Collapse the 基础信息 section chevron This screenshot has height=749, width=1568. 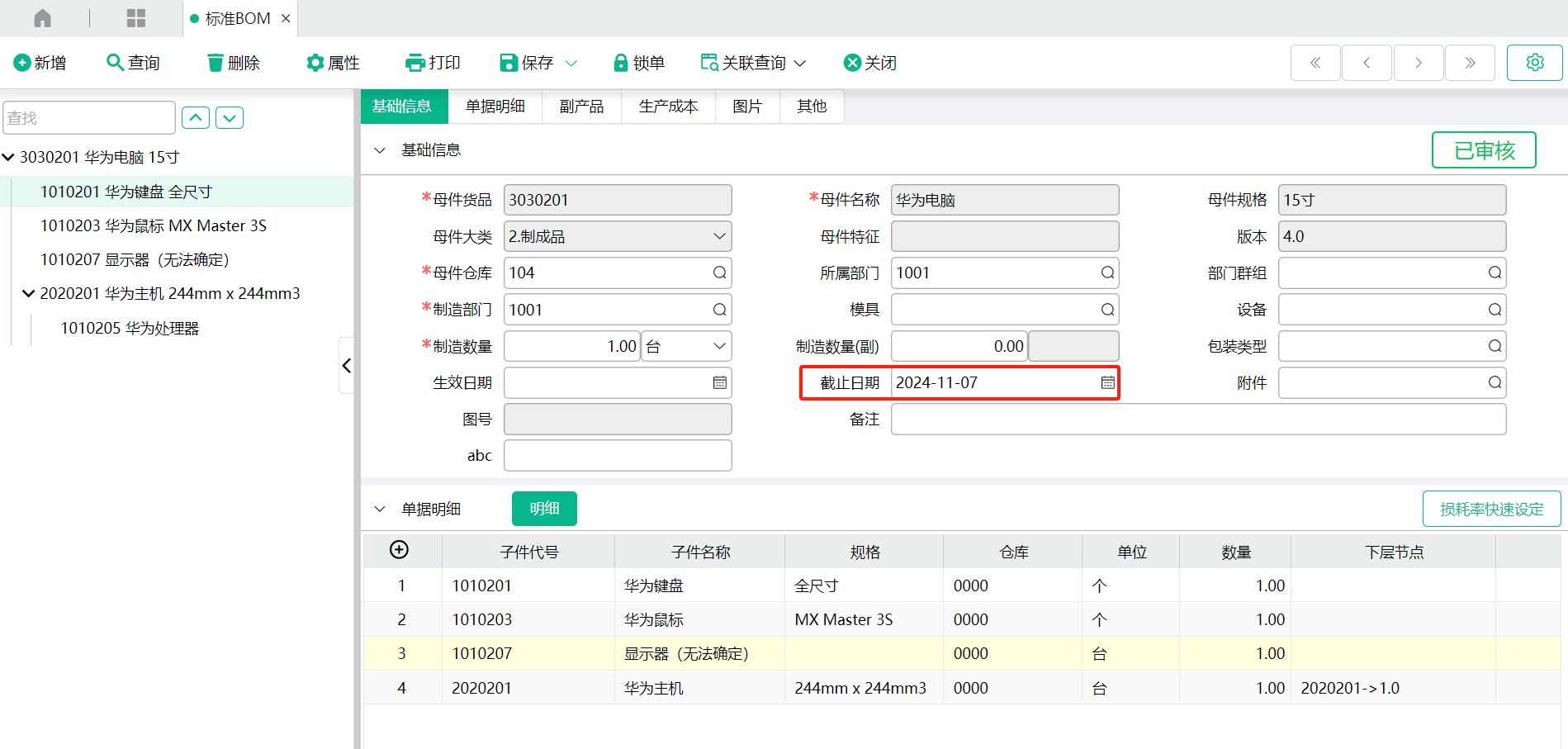coord(380,150)
